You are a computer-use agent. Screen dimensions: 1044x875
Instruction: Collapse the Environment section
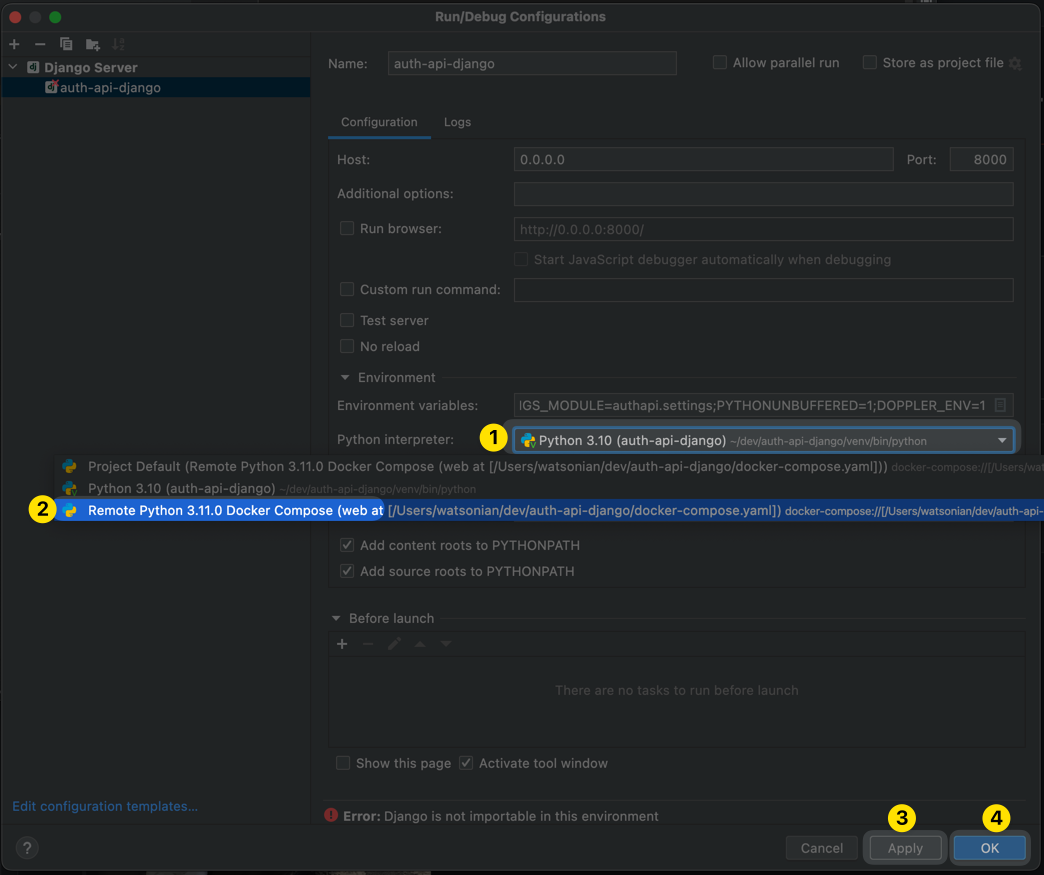pos(345,378)
